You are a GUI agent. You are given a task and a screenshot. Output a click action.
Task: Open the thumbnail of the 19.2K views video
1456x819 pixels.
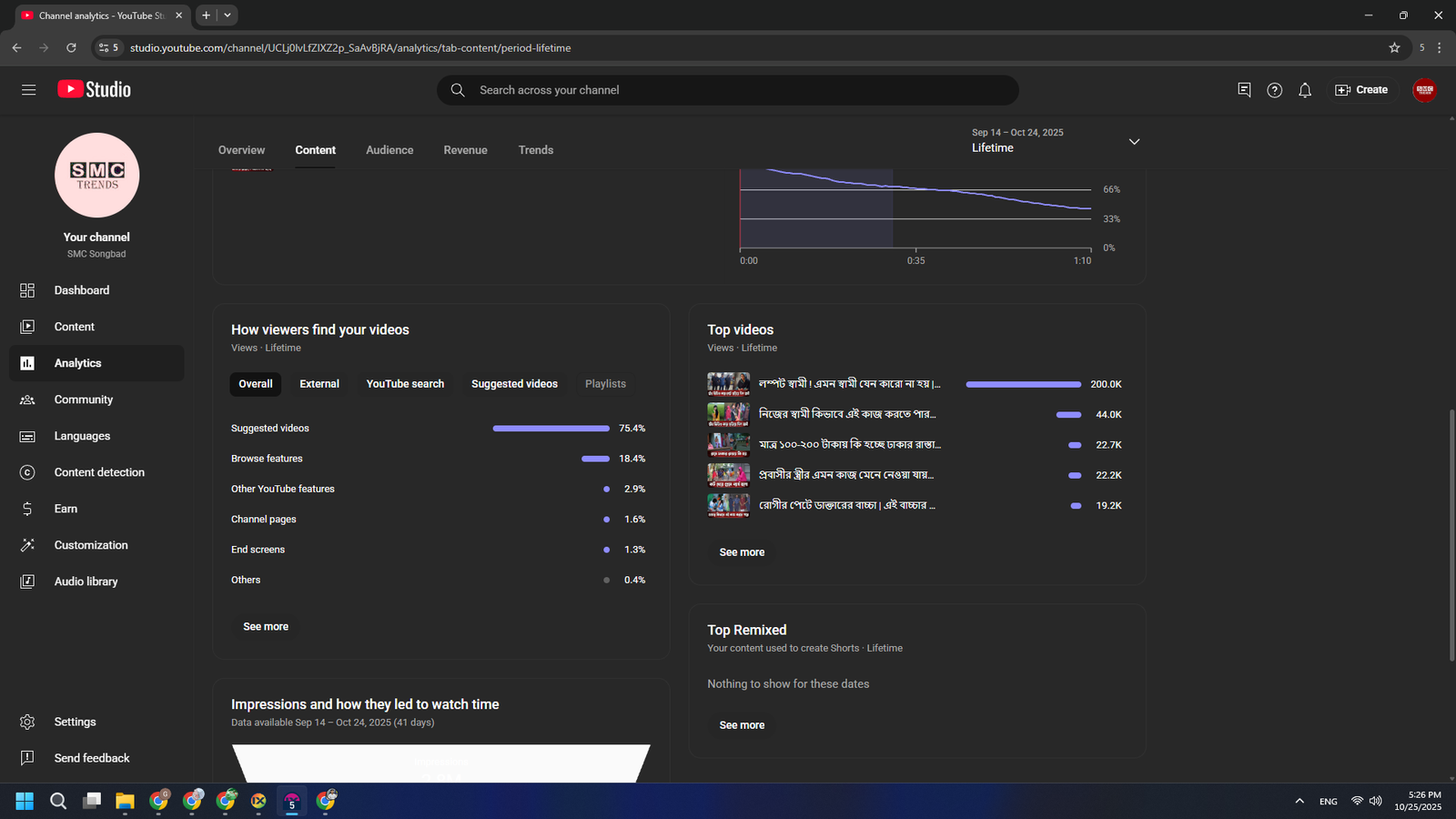[729, 505]
